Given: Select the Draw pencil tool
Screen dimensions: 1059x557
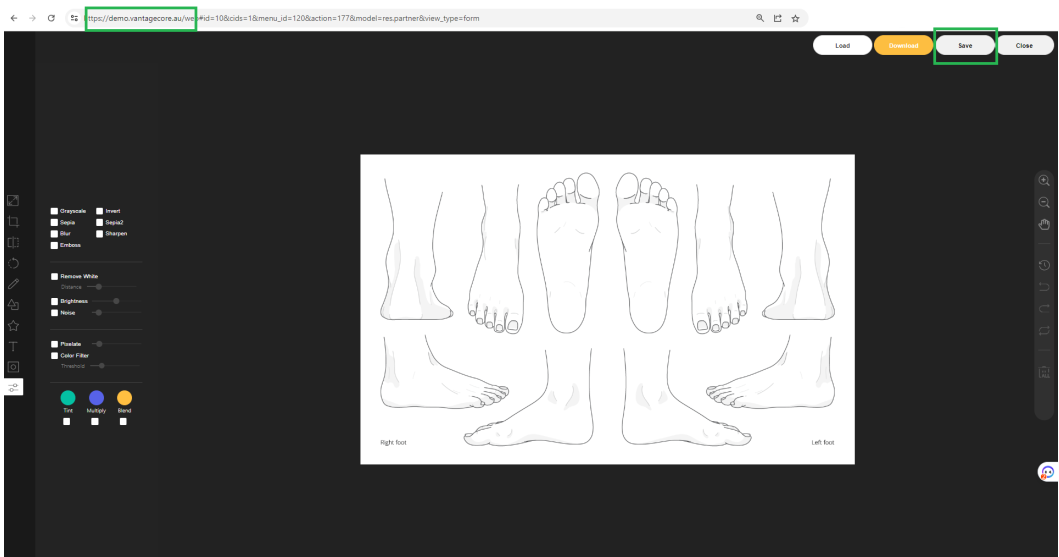Looking at the screenshot, I should [x=14, y=284].
